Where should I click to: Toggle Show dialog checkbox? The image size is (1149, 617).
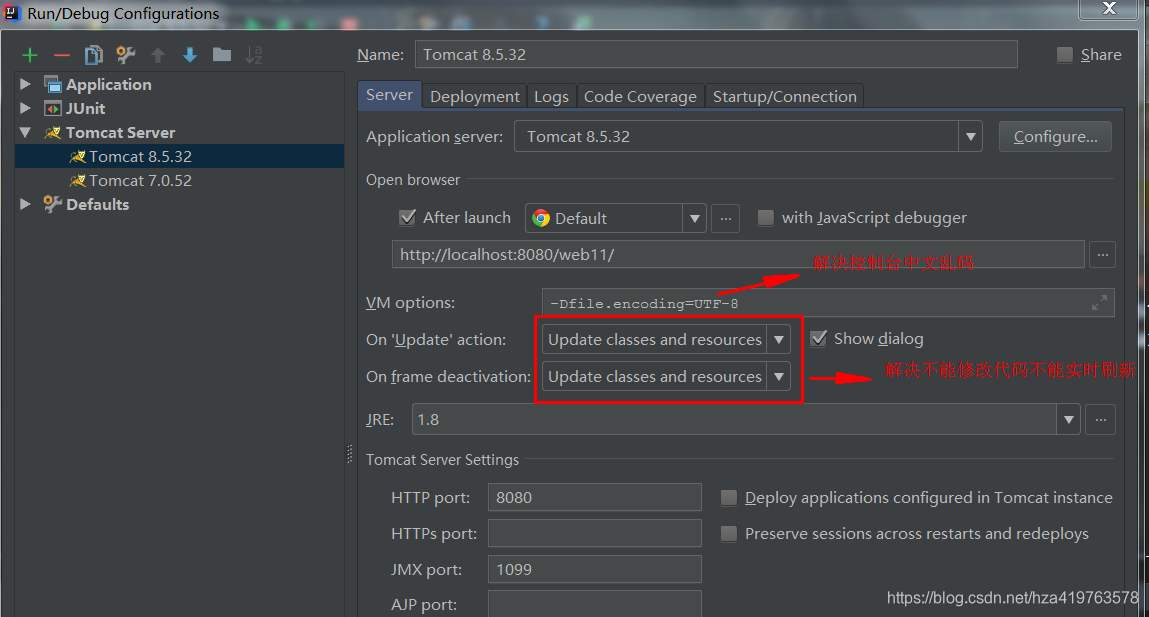click(819, 339)
